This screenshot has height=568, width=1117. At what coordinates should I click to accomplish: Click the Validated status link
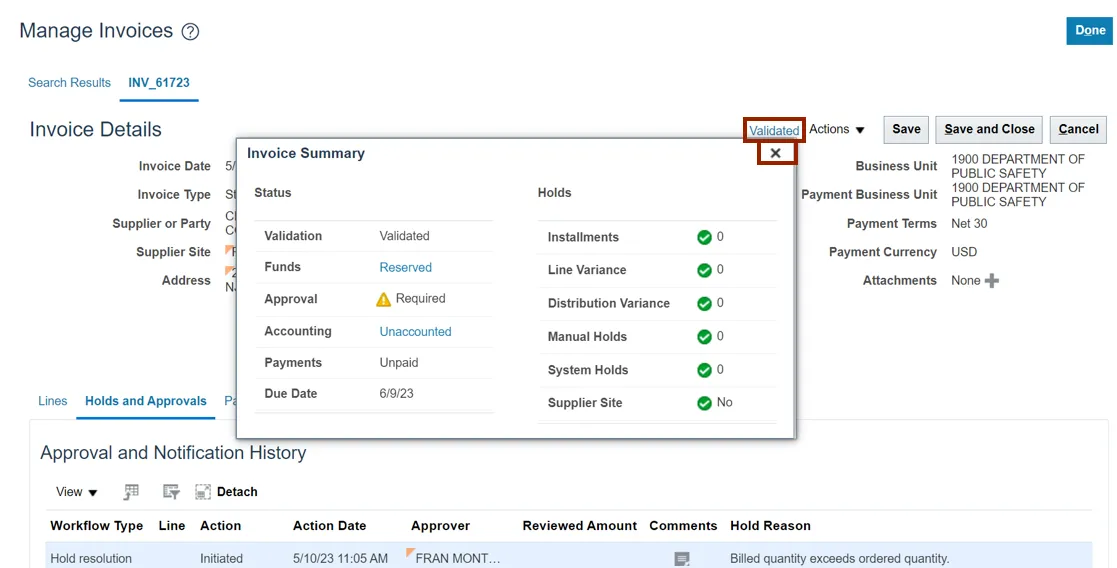pos(774,130)
